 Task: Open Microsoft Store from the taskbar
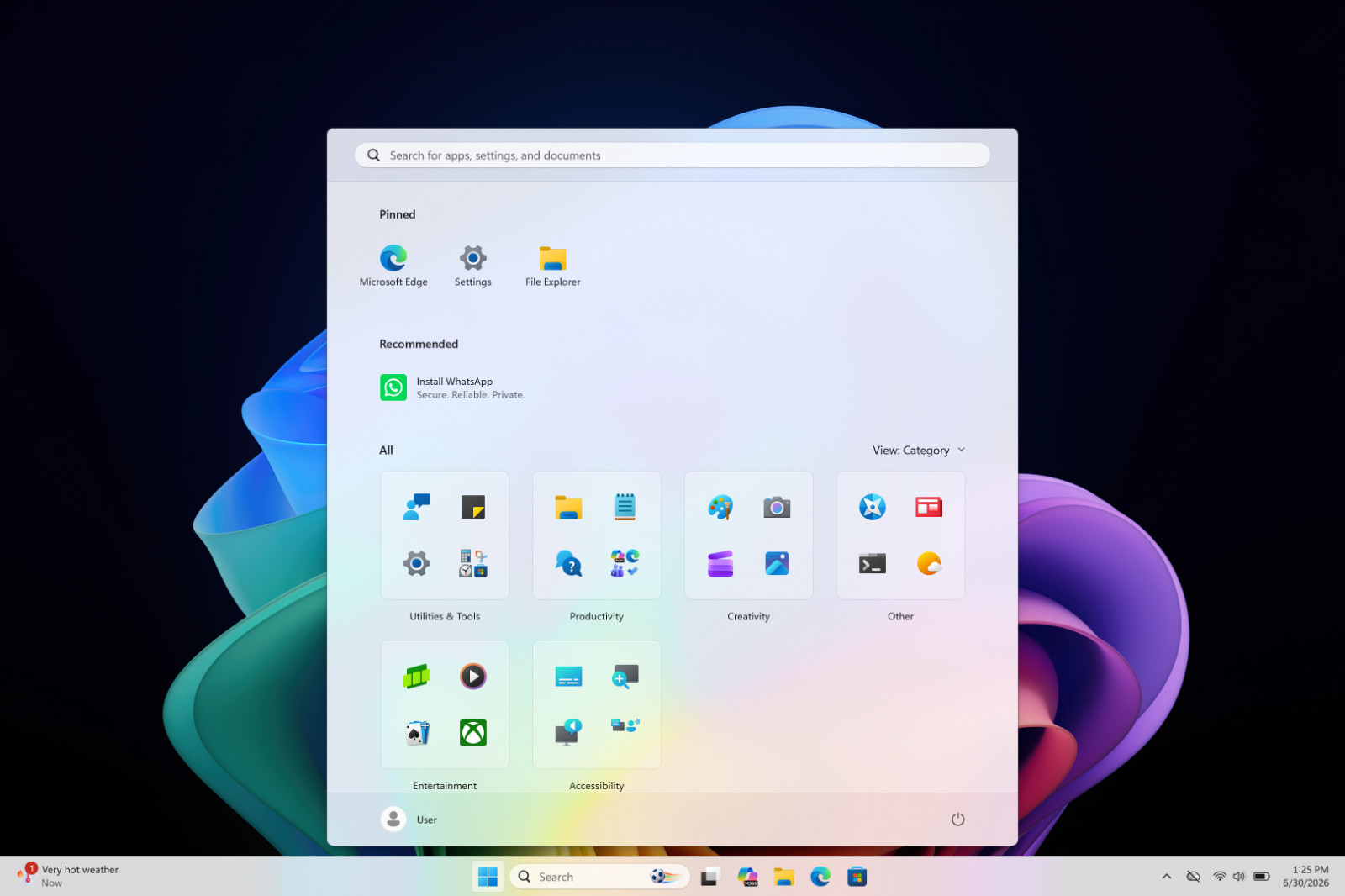click(857, 877)
